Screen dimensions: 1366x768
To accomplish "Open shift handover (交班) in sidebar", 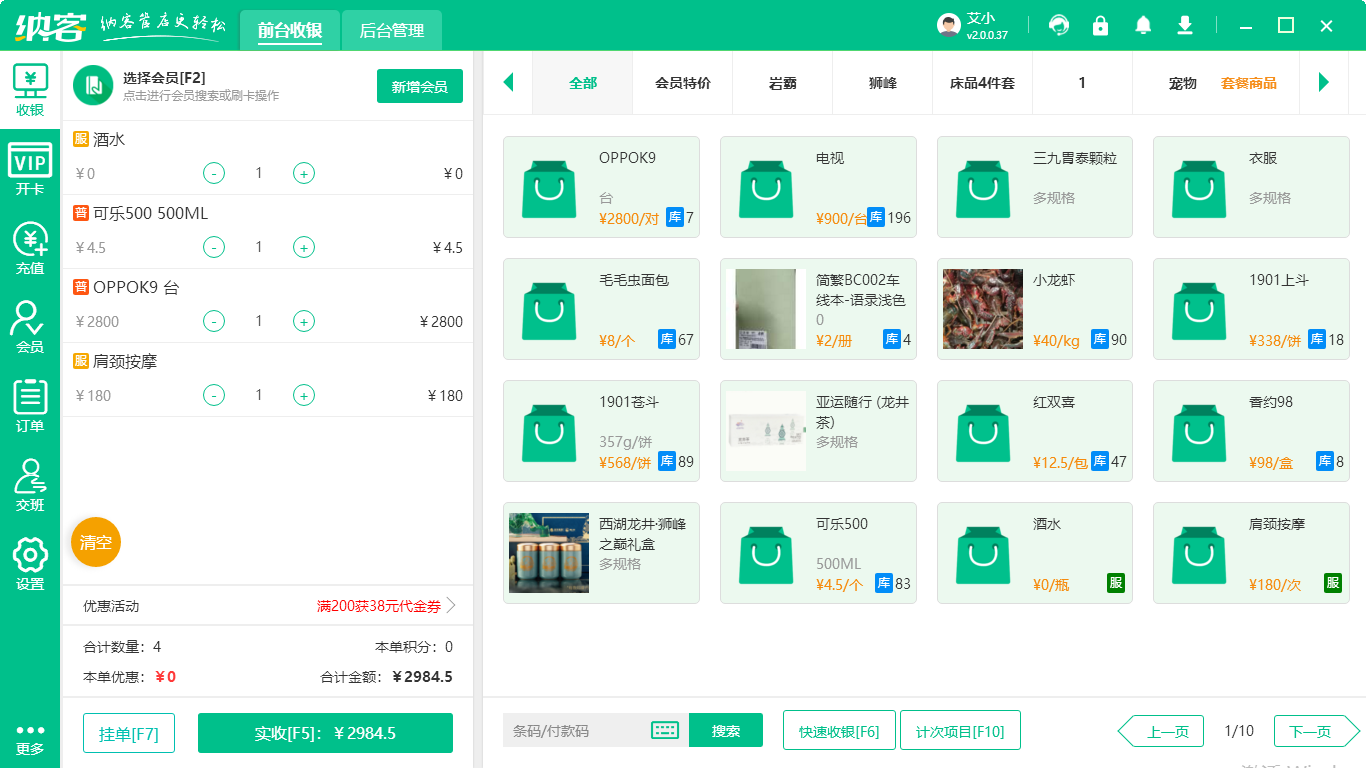I will 30,484.
